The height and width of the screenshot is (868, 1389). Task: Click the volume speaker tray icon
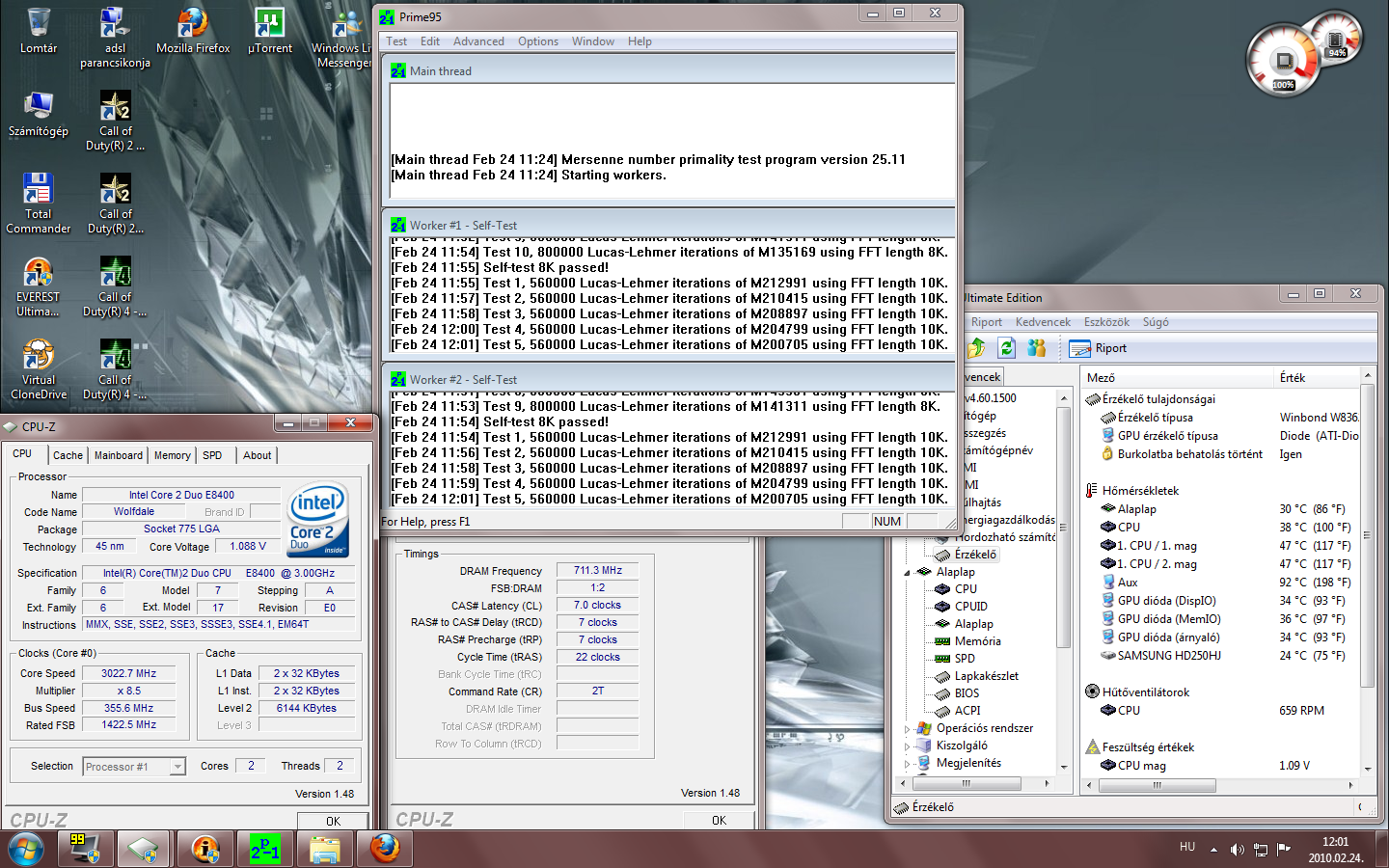pos(1237,850)
